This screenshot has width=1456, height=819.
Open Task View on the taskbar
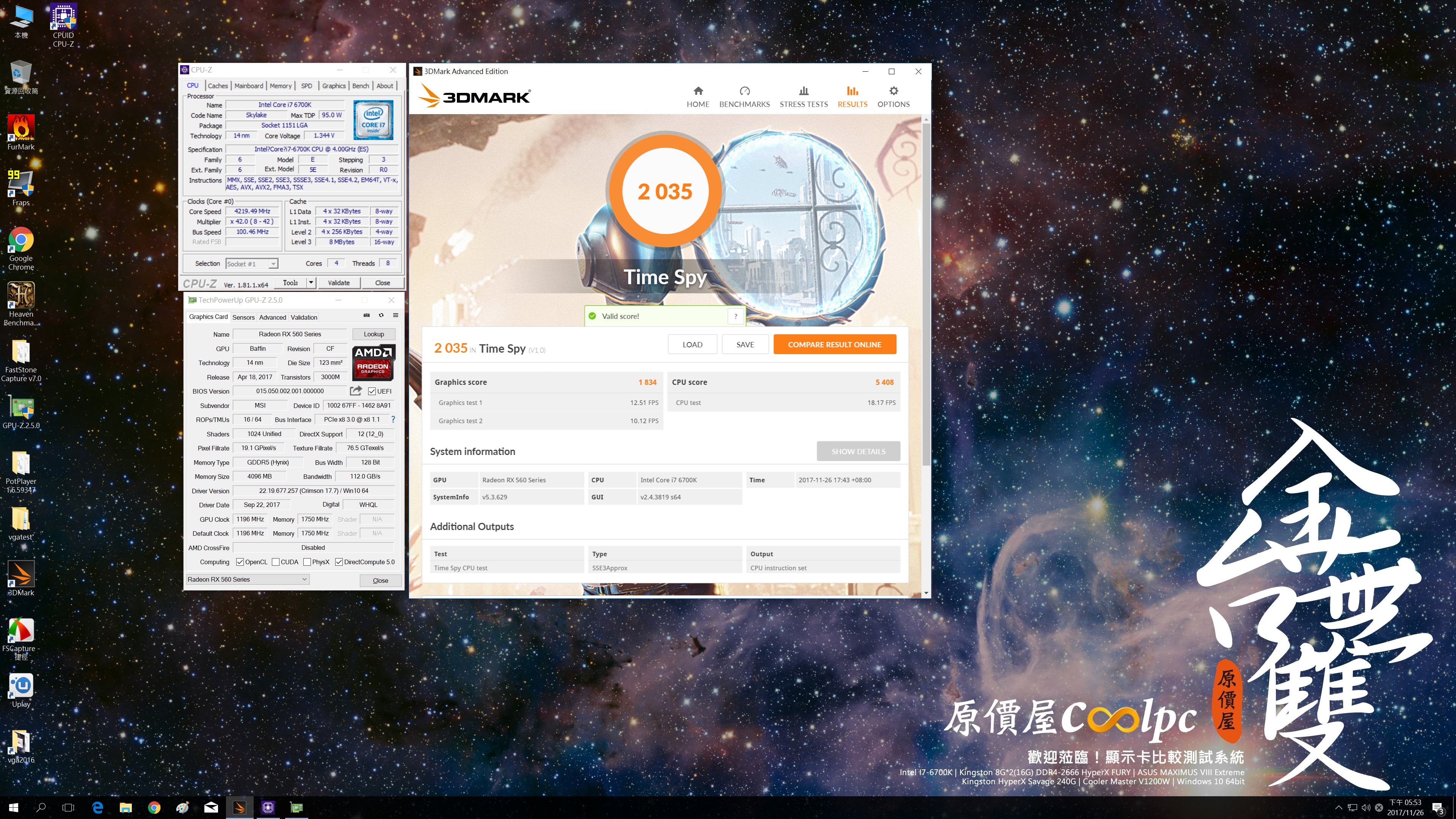[x=68, y=807]
